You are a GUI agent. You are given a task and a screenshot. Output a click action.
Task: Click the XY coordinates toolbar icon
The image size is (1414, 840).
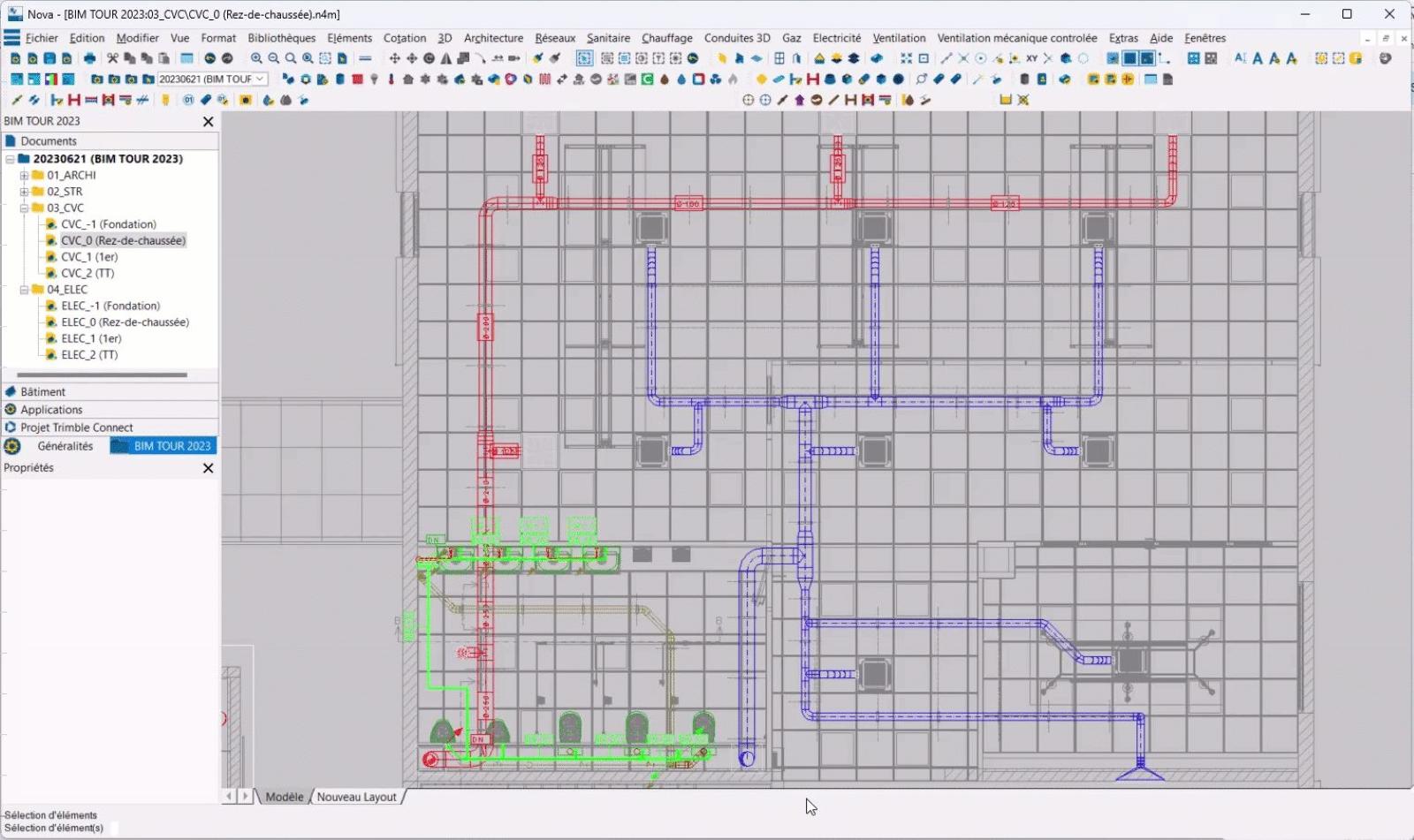pos(1031,58)
